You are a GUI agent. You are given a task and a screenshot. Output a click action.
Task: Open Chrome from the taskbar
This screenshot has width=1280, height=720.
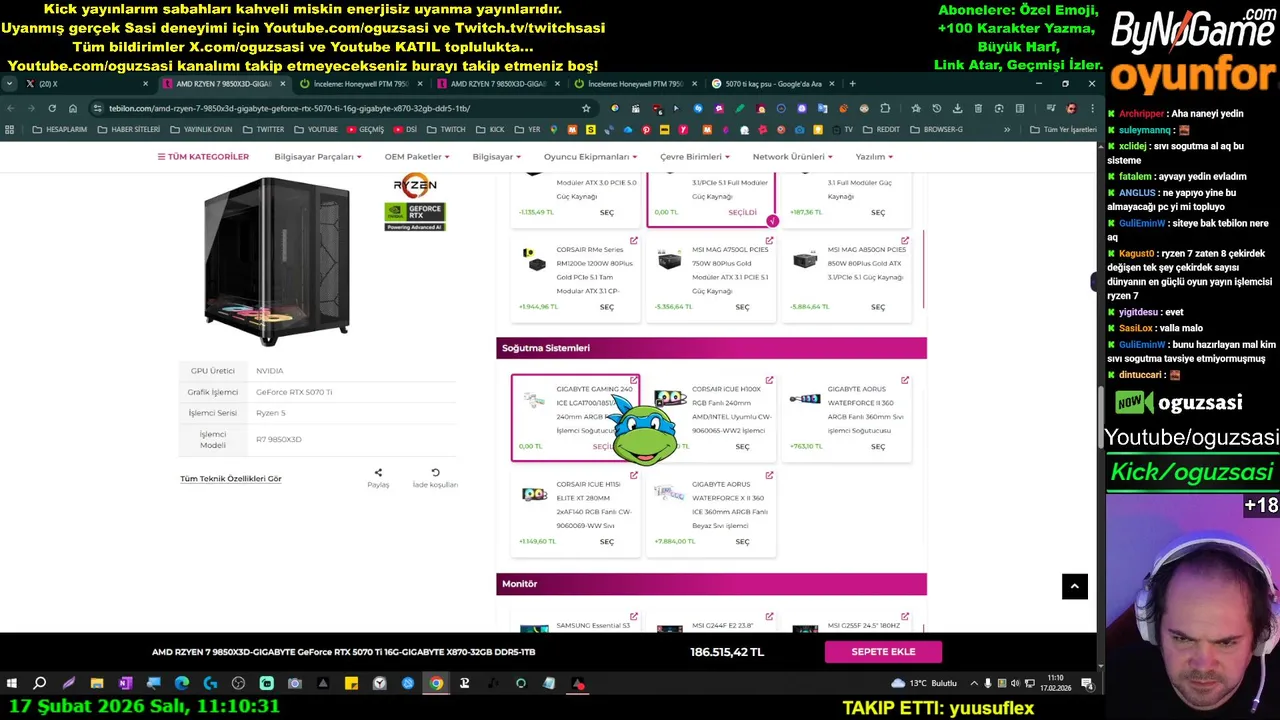[x=436, y=684]
